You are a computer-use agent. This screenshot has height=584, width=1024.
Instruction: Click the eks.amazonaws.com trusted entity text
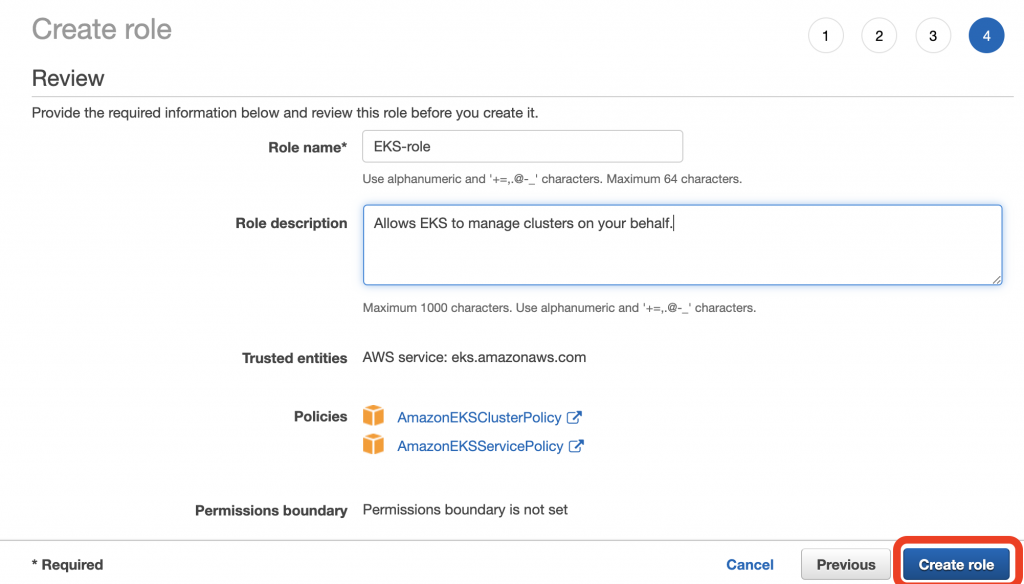474,357
